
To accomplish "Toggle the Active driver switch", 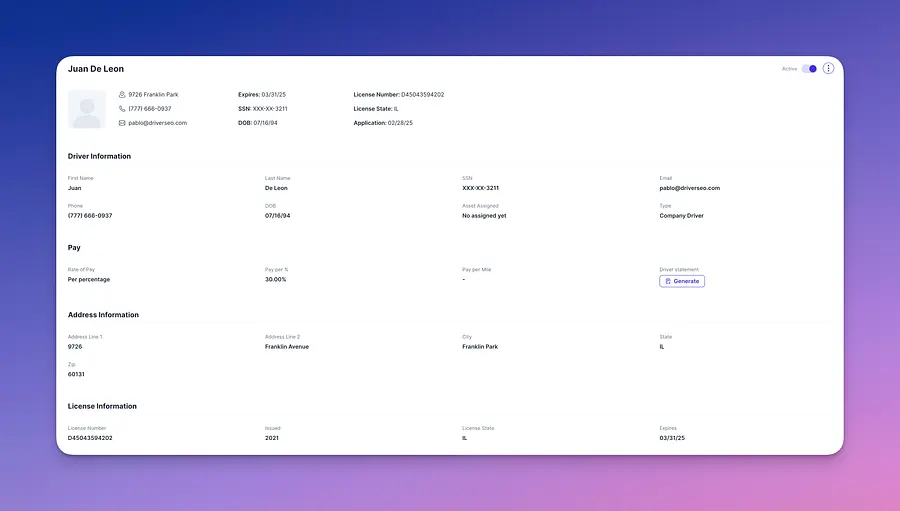I will 809,69.
